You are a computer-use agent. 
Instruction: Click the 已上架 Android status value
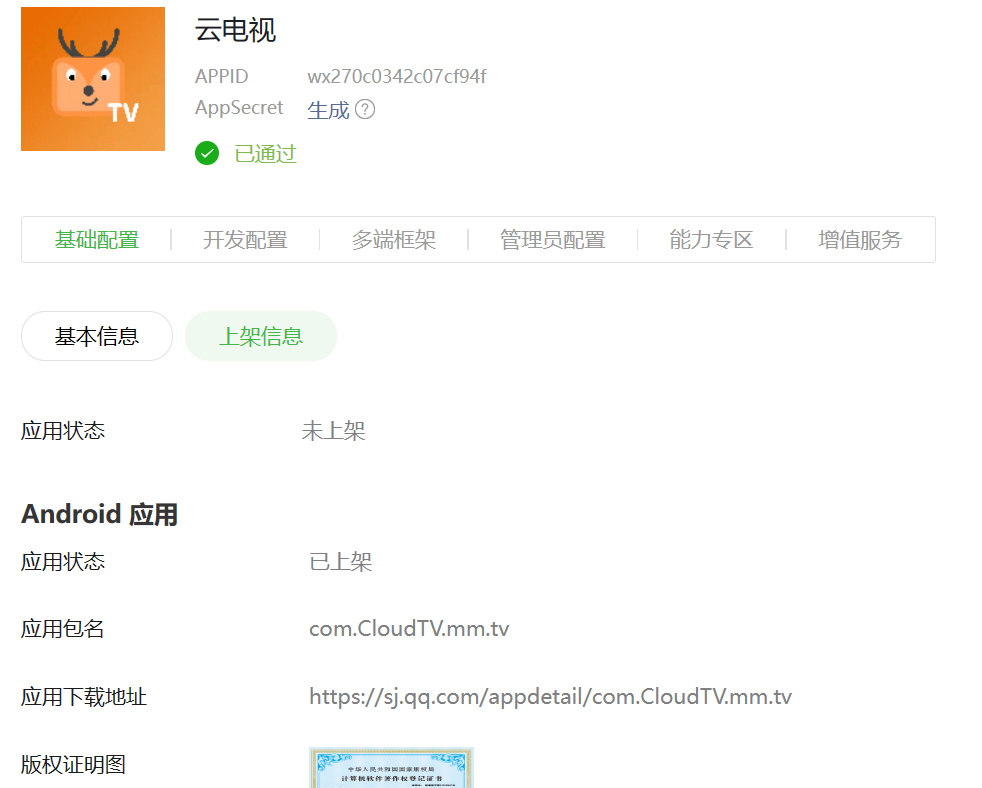coord(341,562)
